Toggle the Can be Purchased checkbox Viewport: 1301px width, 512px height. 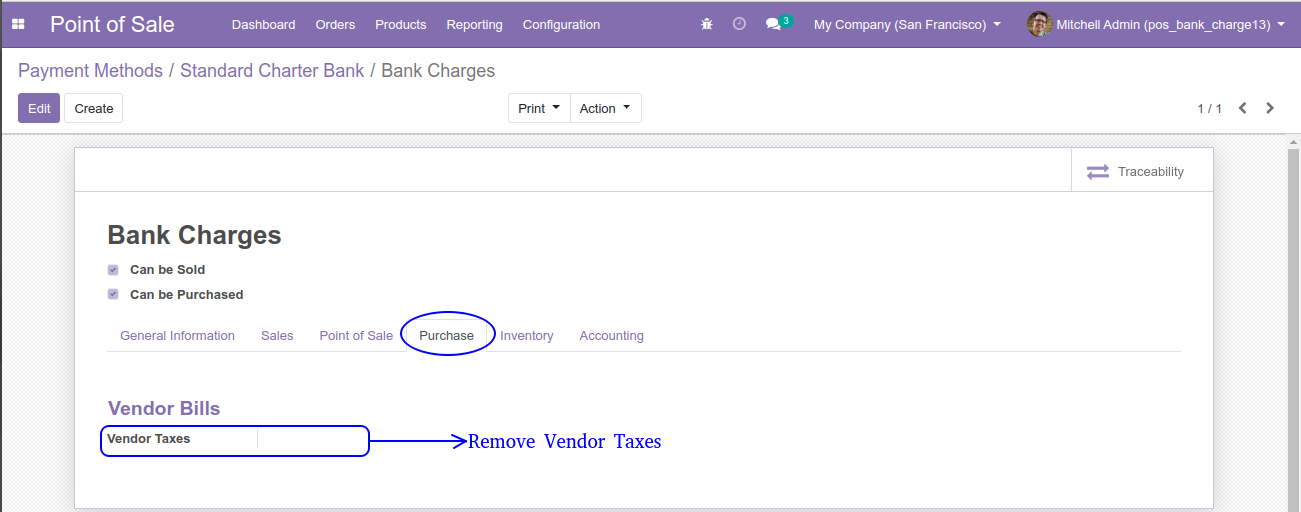click(x=113, y=295)
